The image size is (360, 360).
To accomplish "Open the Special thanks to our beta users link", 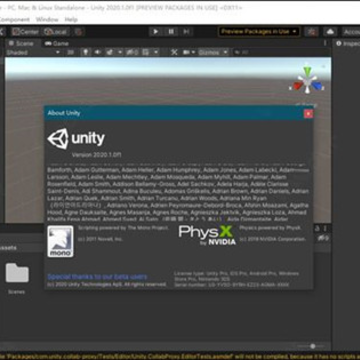I will pos(97,277).
